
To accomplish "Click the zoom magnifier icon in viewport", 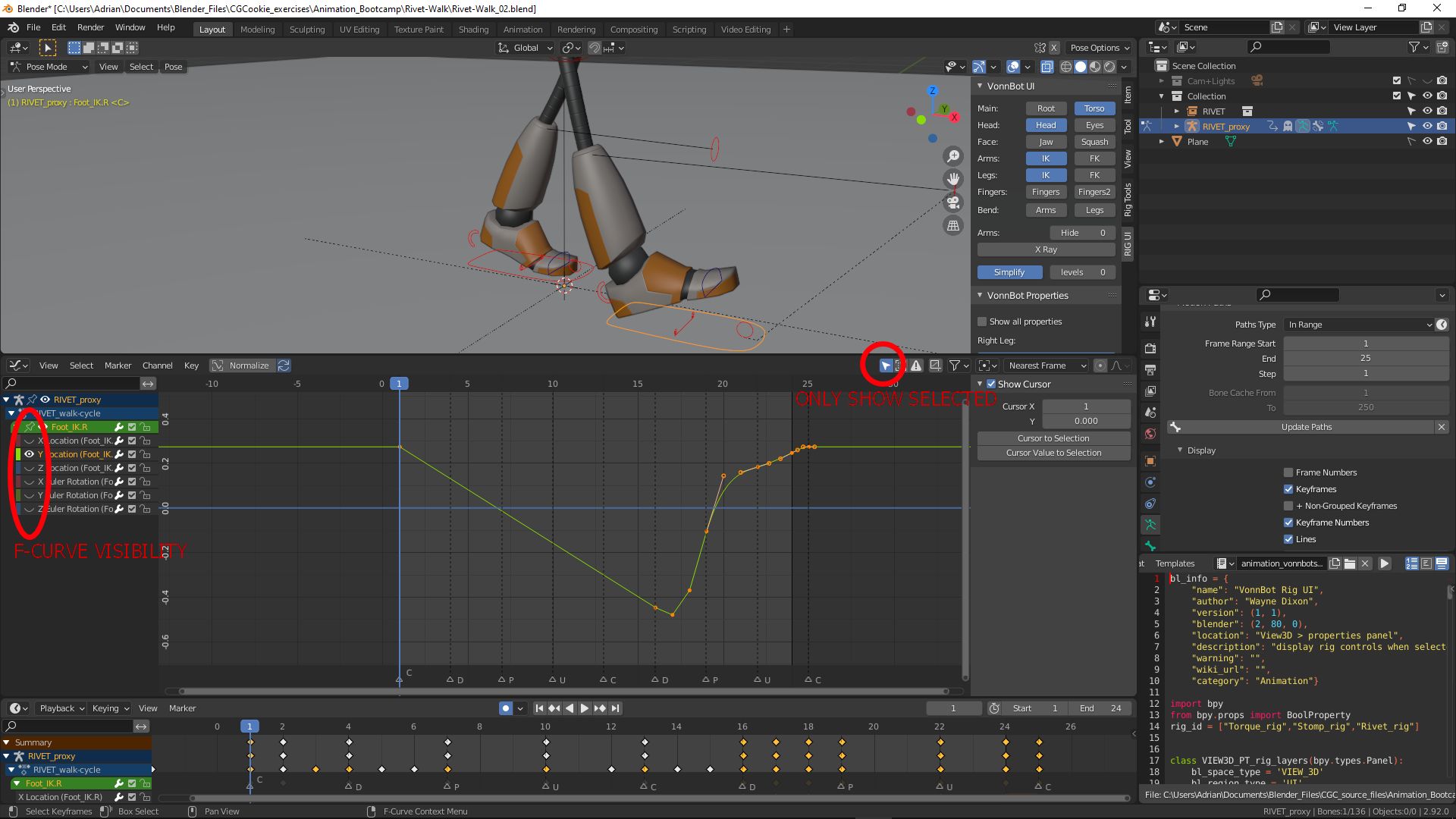I will 953,156.
